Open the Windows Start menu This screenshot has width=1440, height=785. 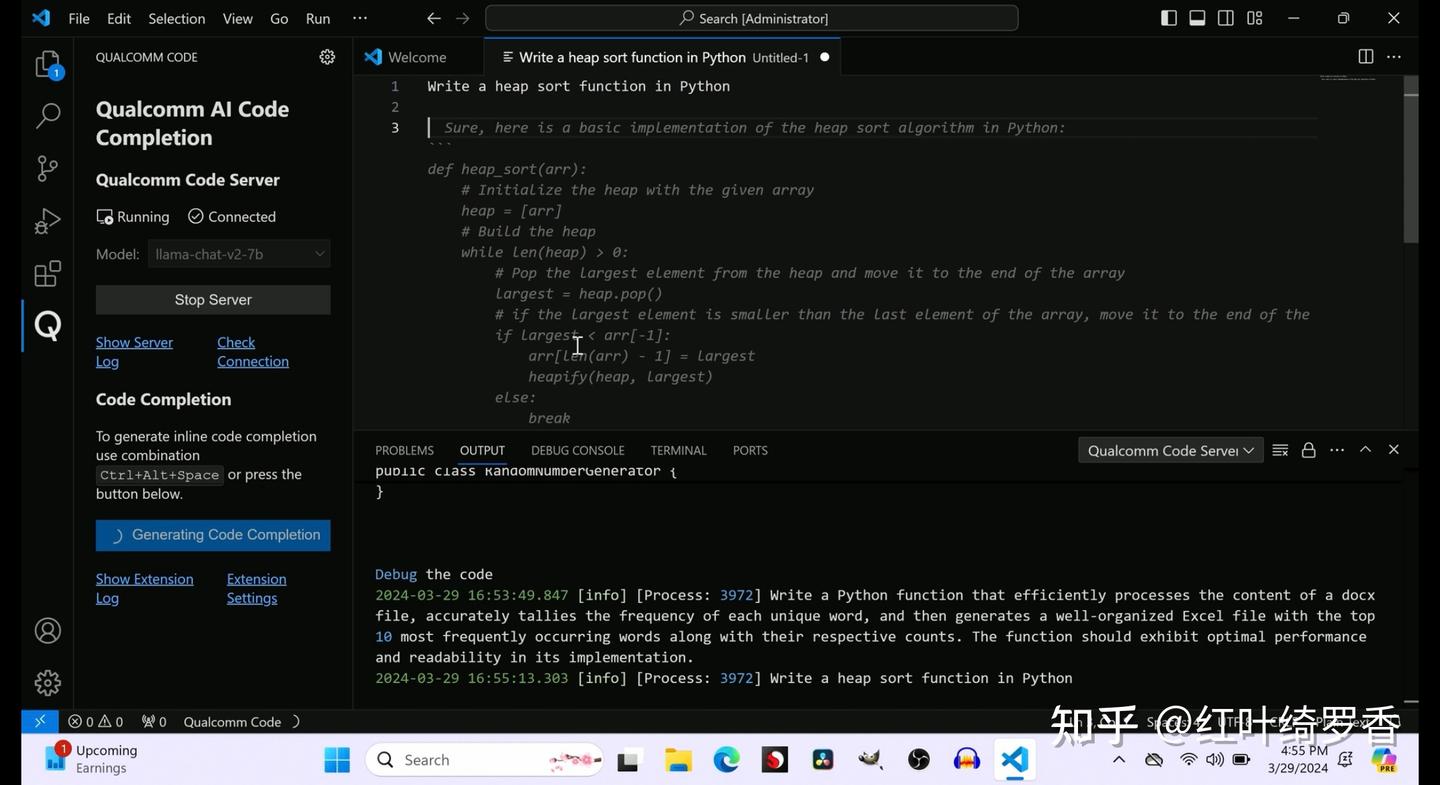(x=337, y=760)
